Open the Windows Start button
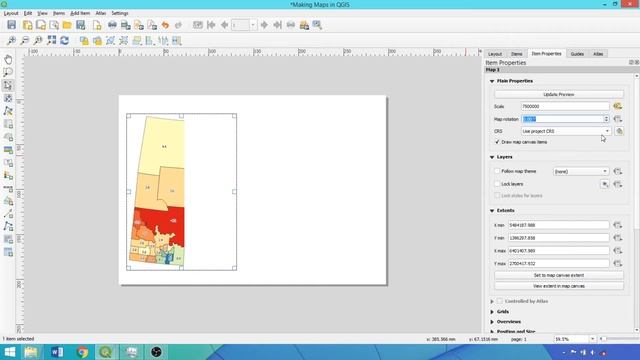640x360 pixels. [10, 352]
